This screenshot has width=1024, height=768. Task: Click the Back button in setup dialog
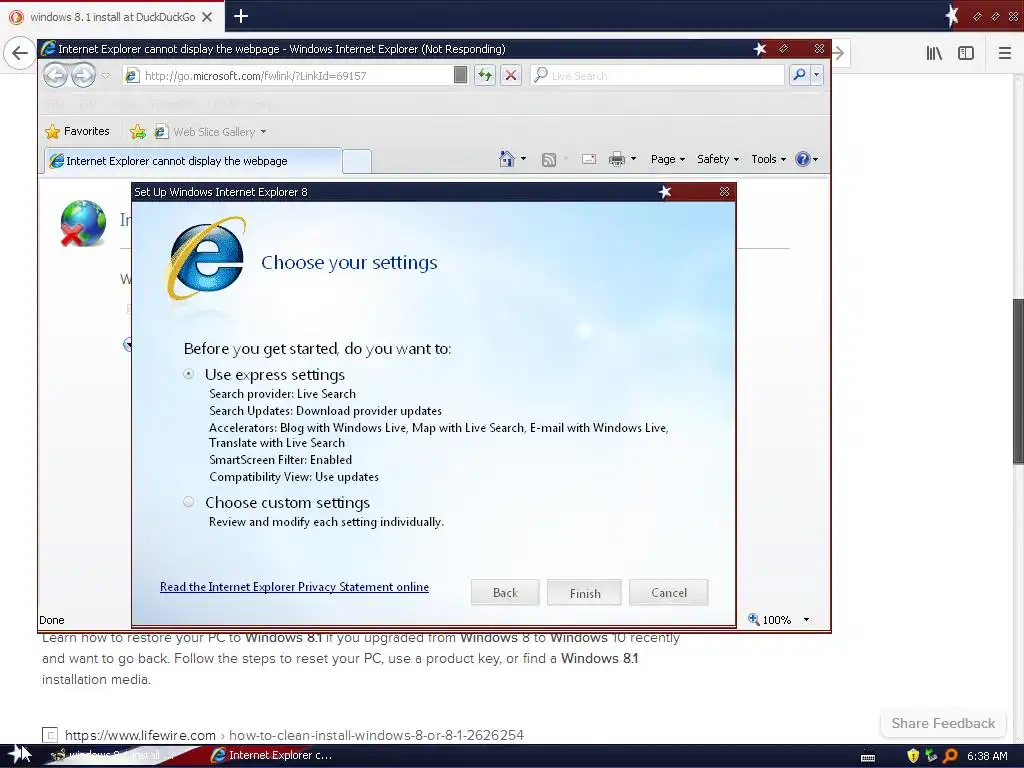[x=505, y=592]
